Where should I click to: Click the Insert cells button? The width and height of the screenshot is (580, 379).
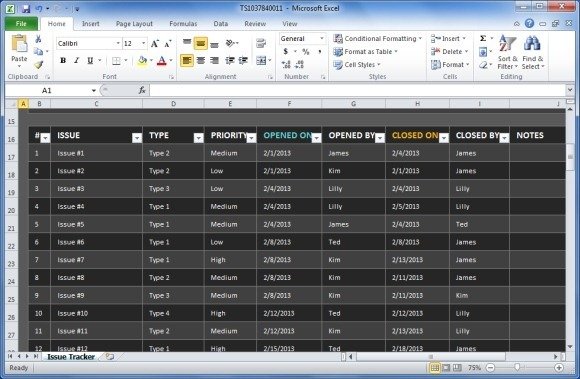pyautogui.click(x=448, y=38)
